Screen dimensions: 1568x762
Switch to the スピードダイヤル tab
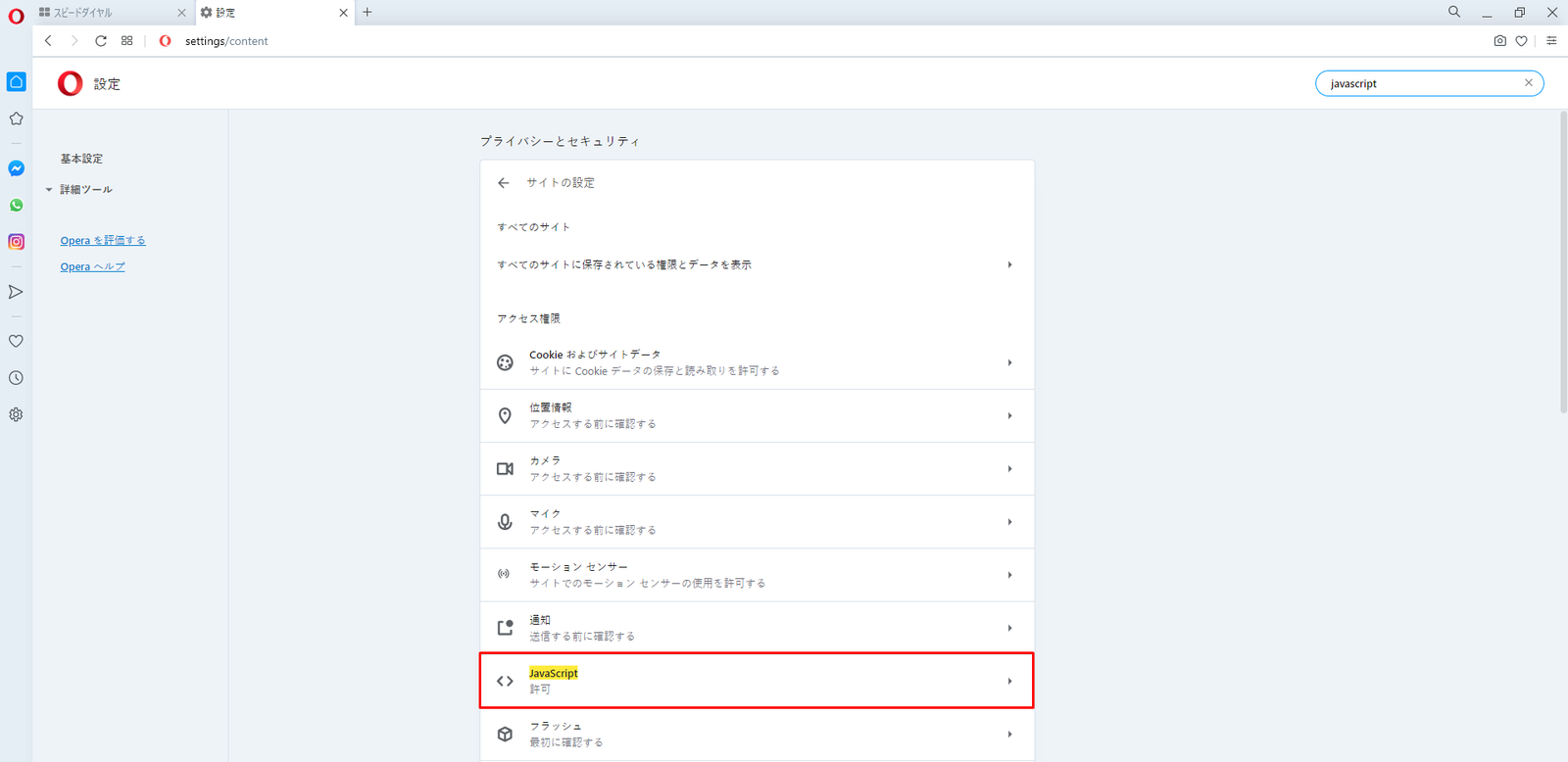[x=108, y=13]
